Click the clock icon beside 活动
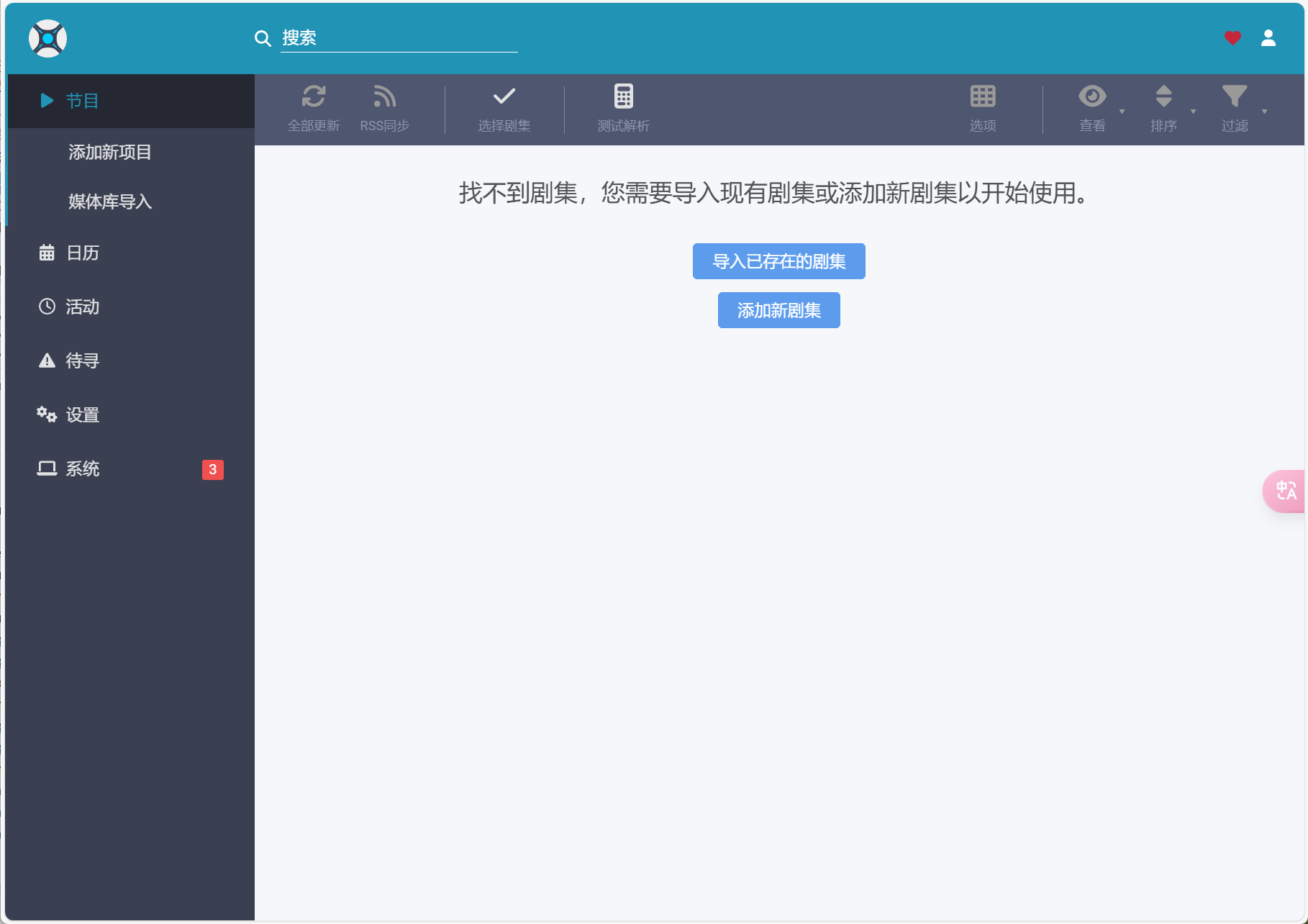This screenshot has width=1308, height=924. click(47, 307)
